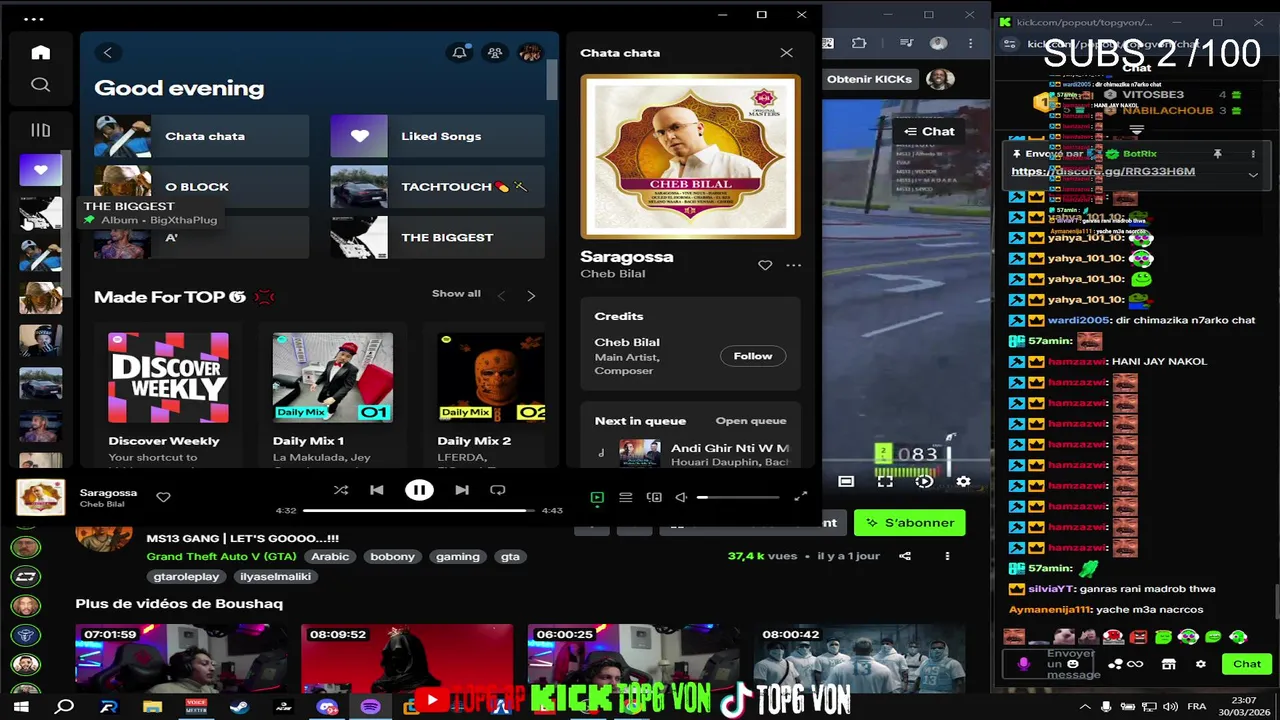
Task: Save Saragossa via player bar heart
Action: (163, 497)
